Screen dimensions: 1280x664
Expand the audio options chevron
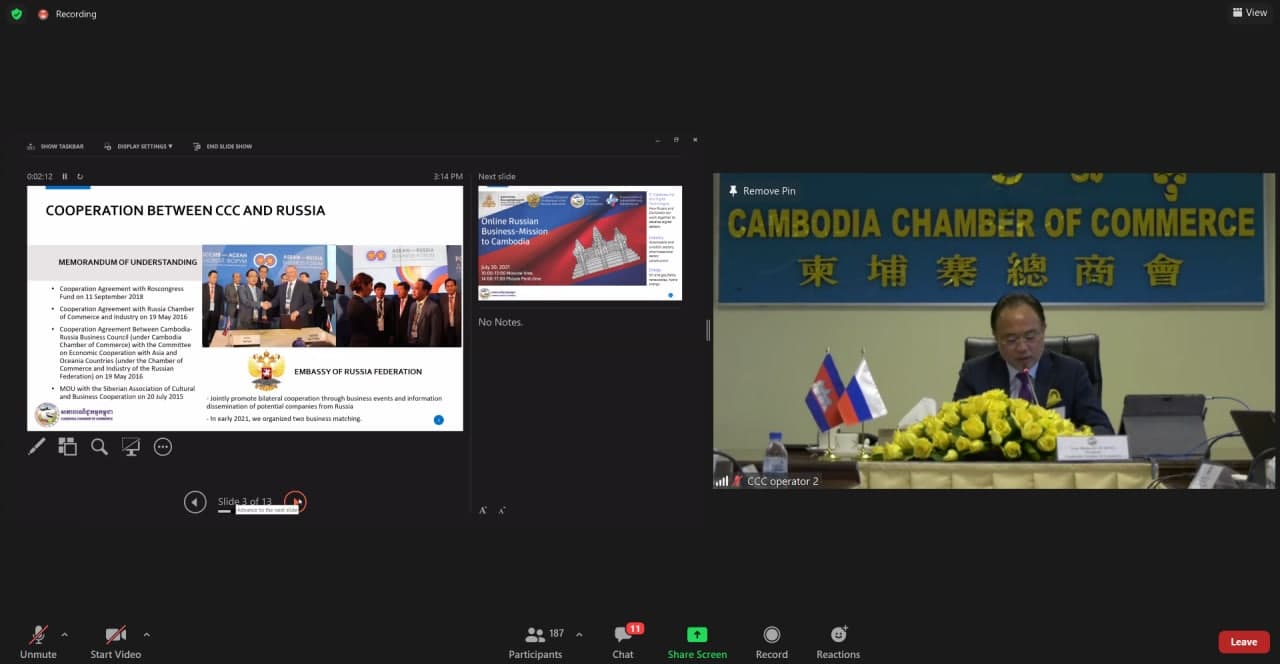point(65,634)
